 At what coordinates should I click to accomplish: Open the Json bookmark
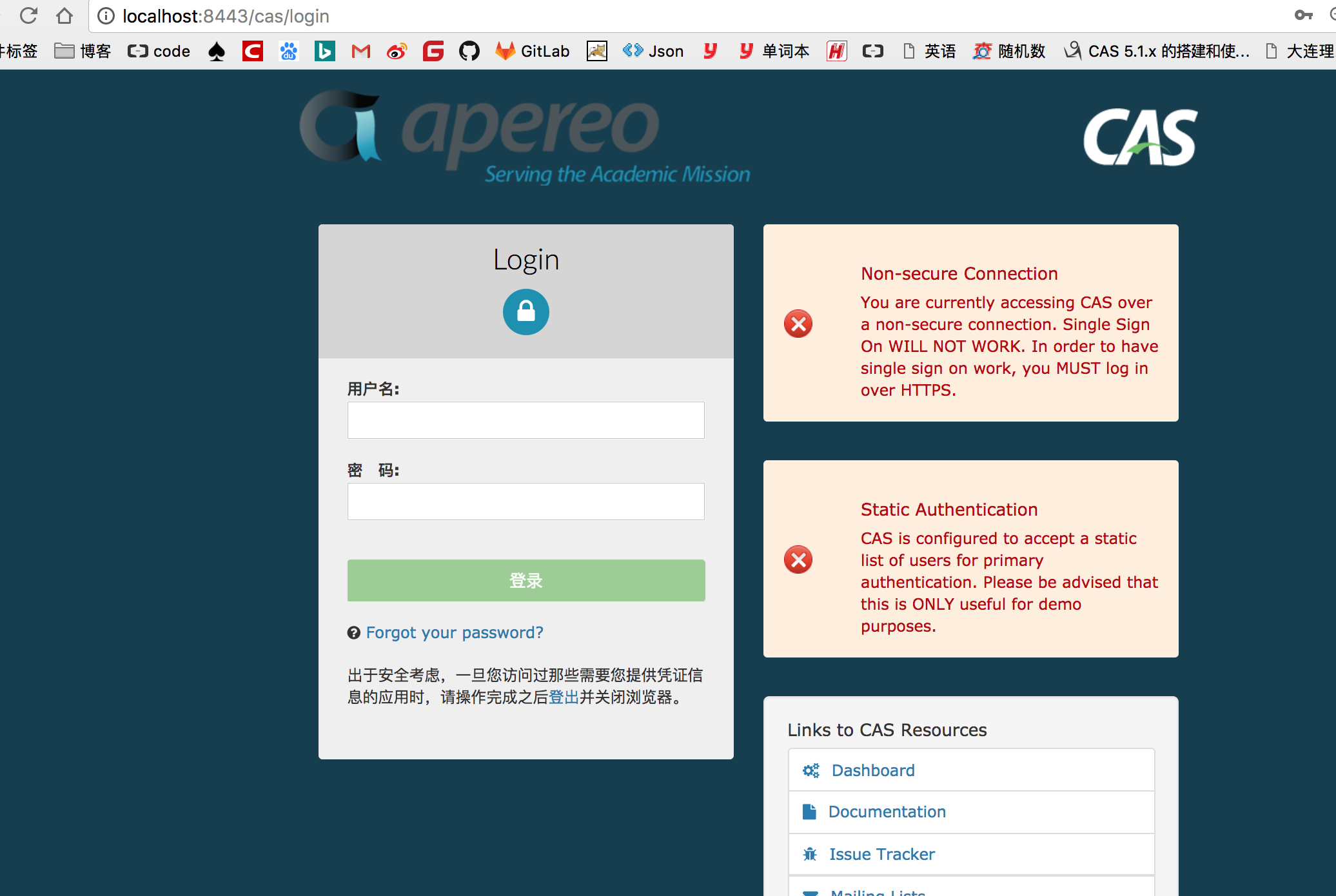click(x=653, y=51)
